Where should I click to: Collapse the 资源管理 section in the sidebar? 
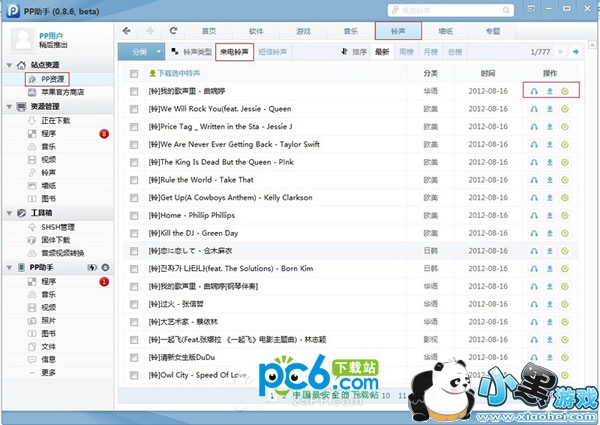pyautogui.click(x=8, y=105)
